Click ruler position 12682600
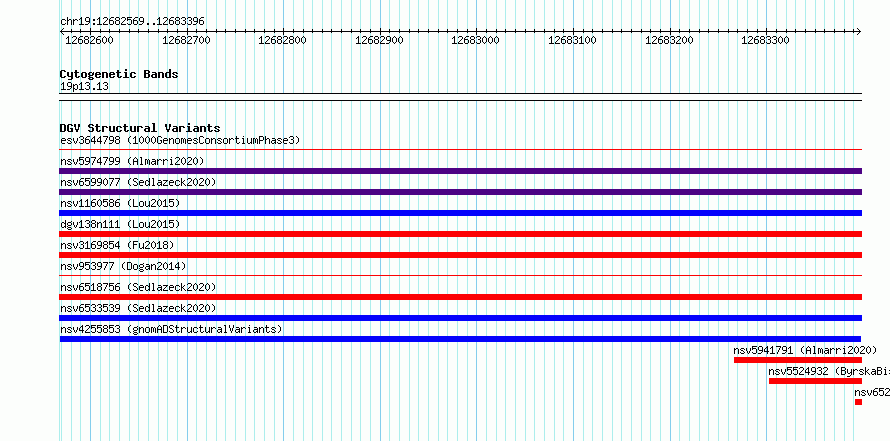Image resolution: width=890 pixels, height=441 pixels. click(89, 40)
